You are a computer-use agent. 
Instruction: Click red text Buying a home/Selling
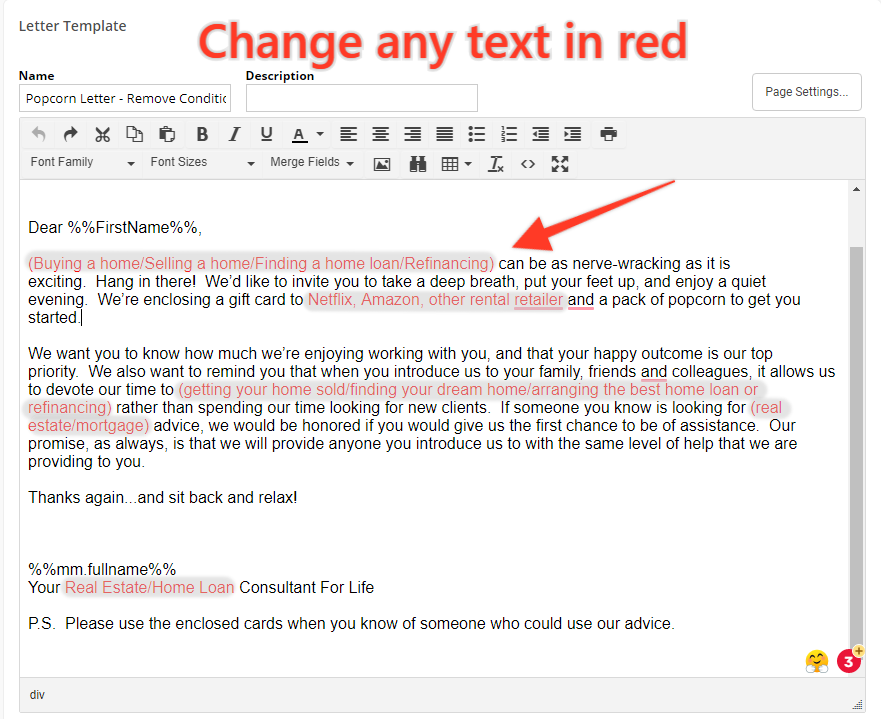pyautogui.click(x=261, y=263)
